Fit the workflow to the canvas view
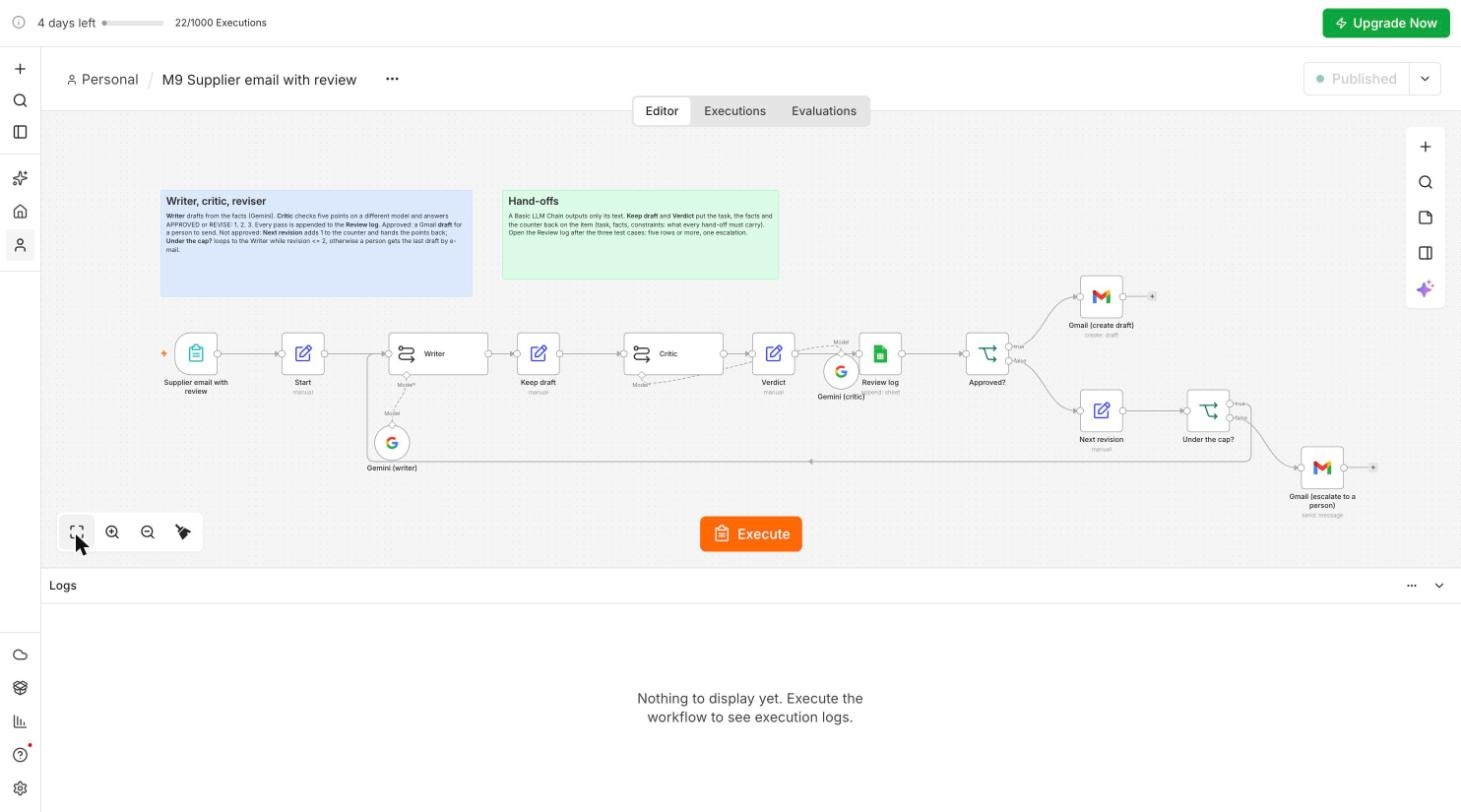The width and height of the screenshot is (1461, 812). (77, 532)
